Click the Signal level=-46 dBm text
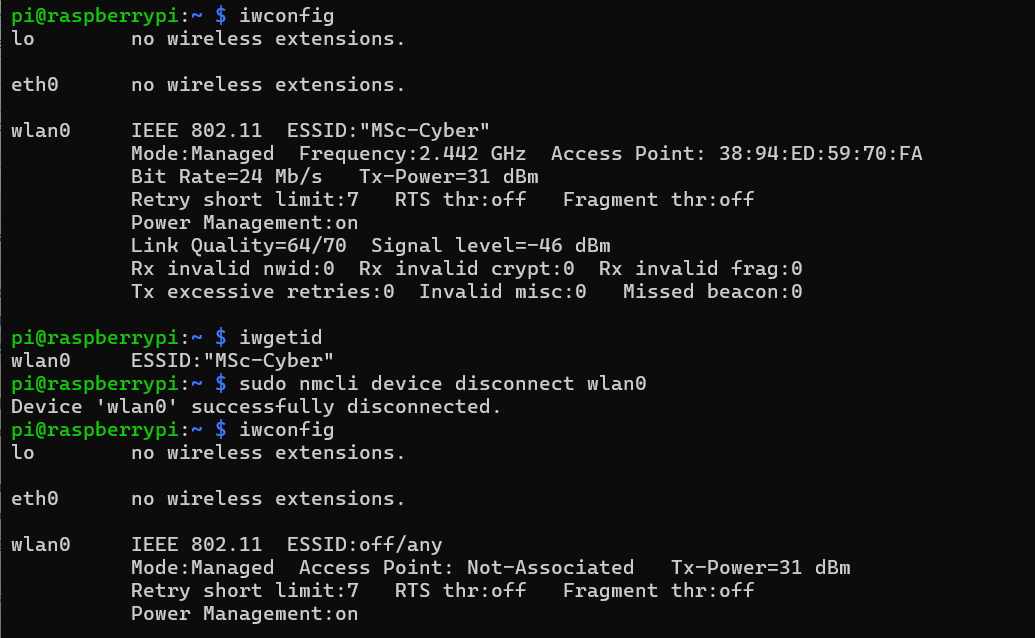This screenshot has height=638, width=1035. point(490,245)
